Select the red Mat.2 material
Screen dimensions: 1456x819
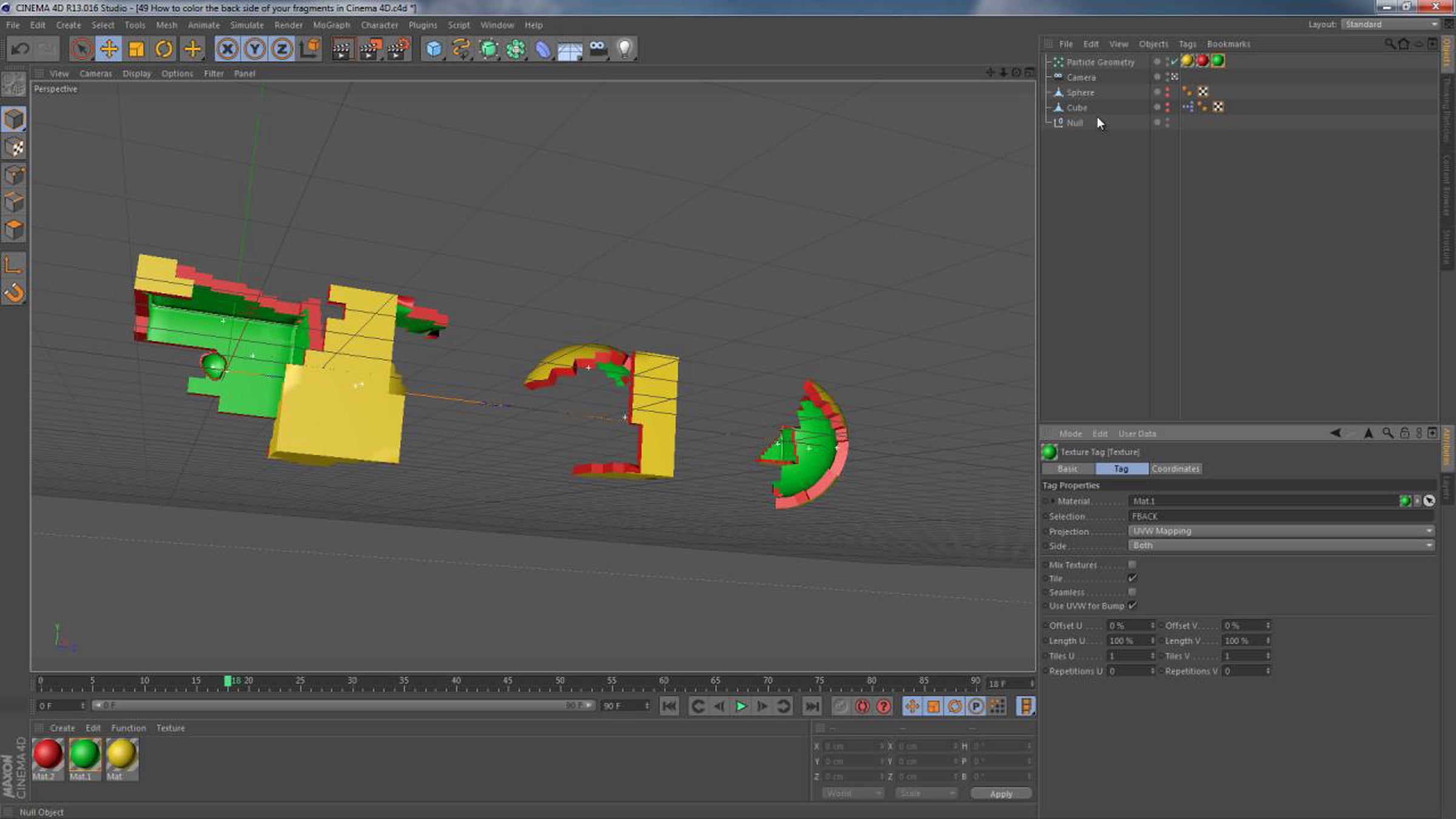coord(48,758)
